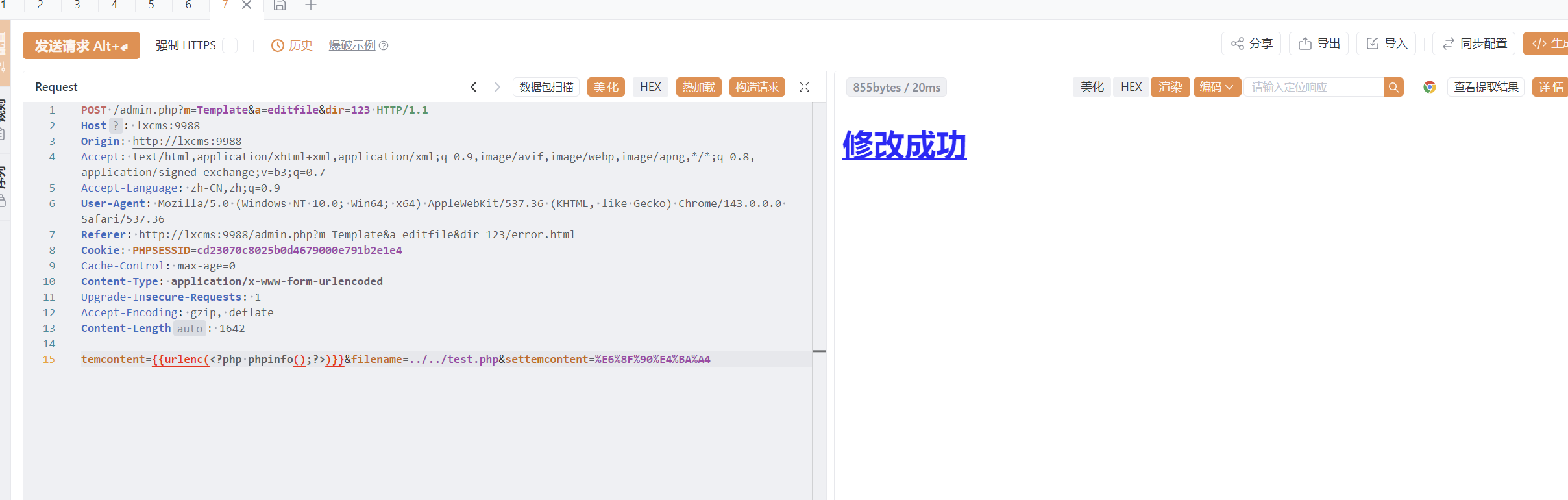The height and width of the screenshot is (500, 1568).
Task: Go to previous request with left arrow
Action: click(x=474, y=87)
